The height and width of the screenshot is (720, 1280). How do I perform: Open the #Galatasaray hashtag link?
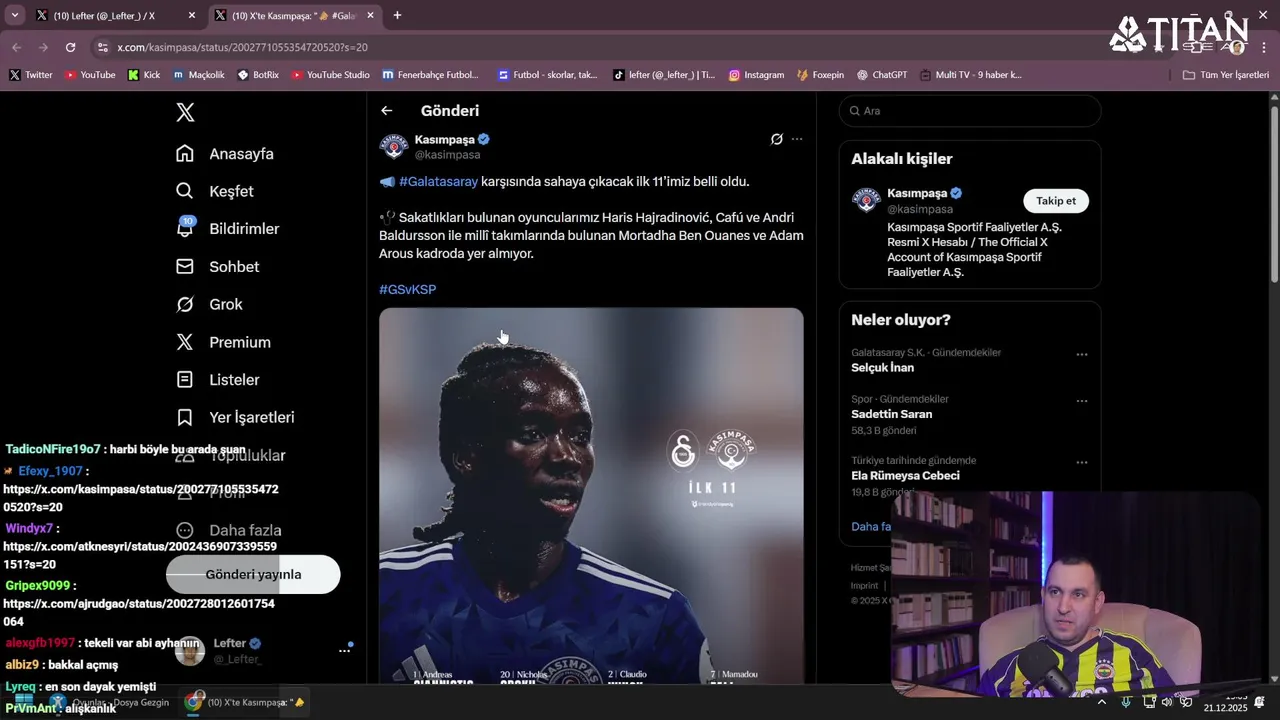click(438, 181)
